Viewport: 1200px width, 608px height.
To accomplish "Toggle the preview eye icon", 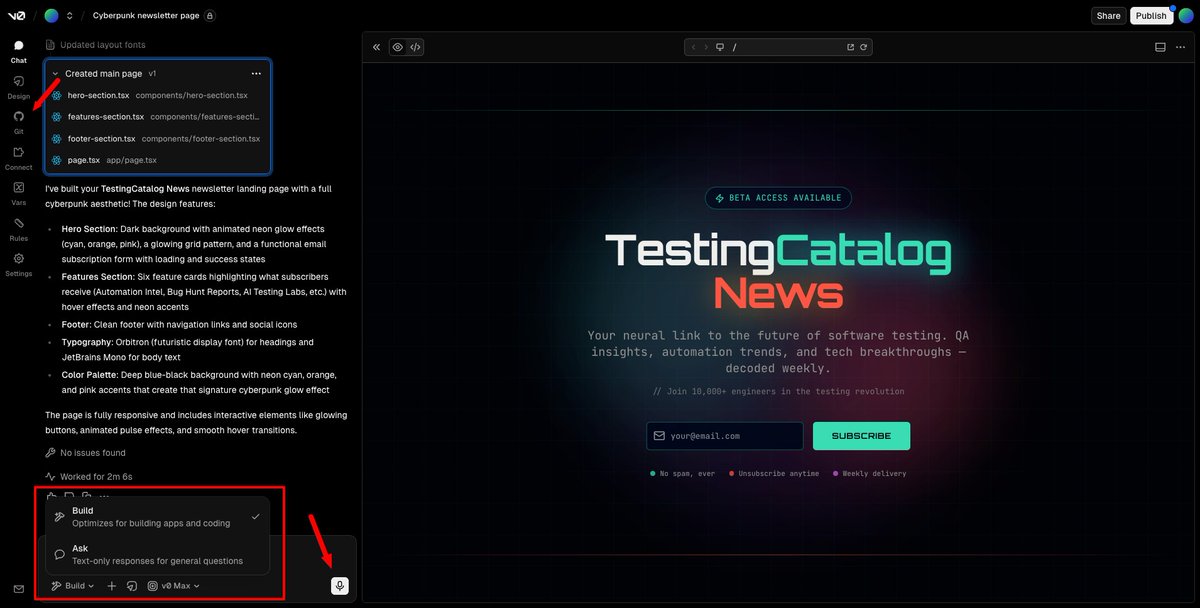I will [x=396, y=46].
